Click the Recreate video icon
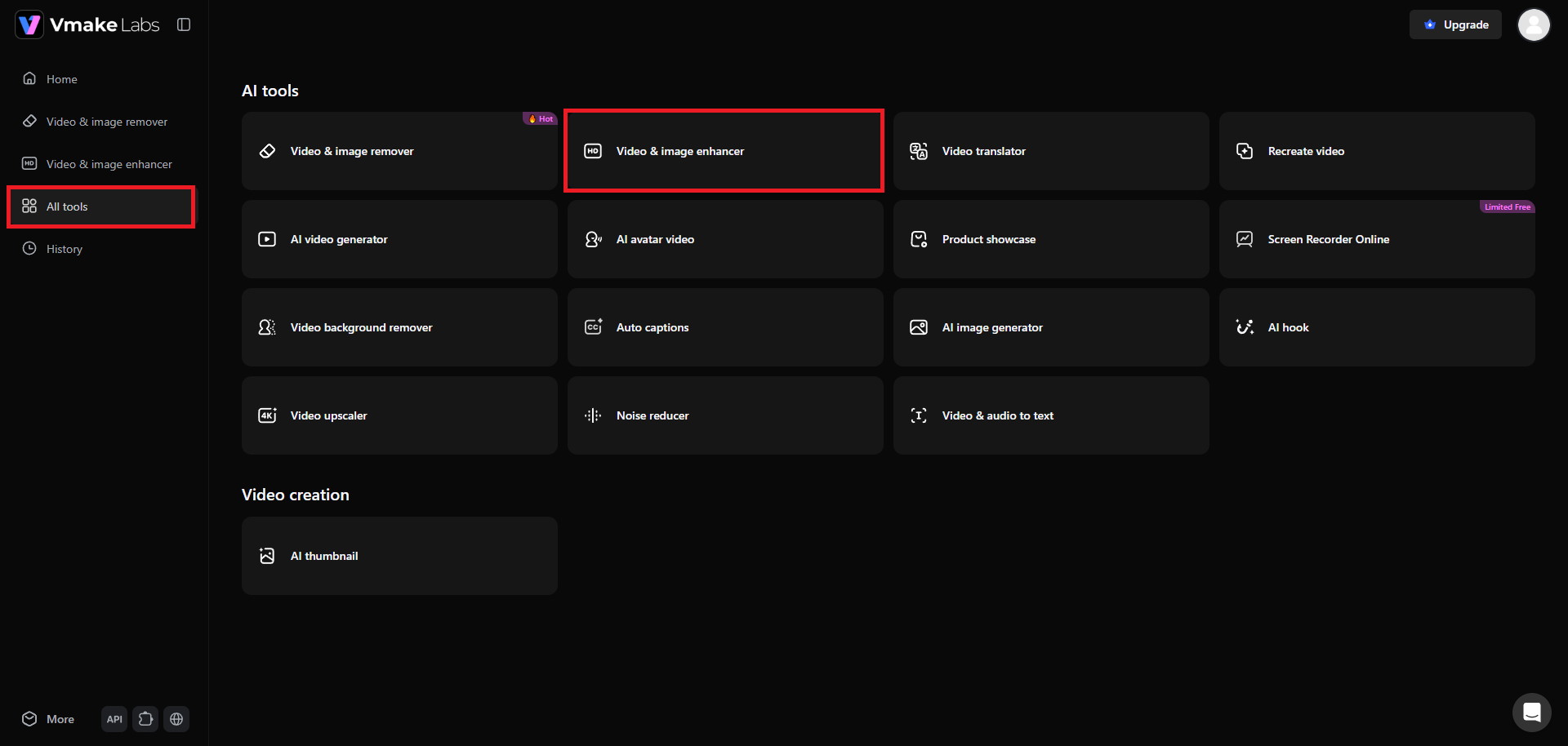 click(x=1245, y=151)
